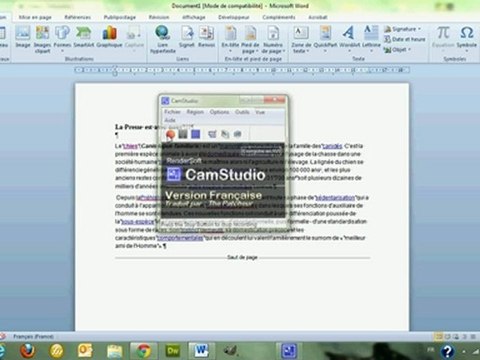Open Dreamweaver from the taskbar
480x360 pixels.
pyautogui.click(x=173, y=351)
